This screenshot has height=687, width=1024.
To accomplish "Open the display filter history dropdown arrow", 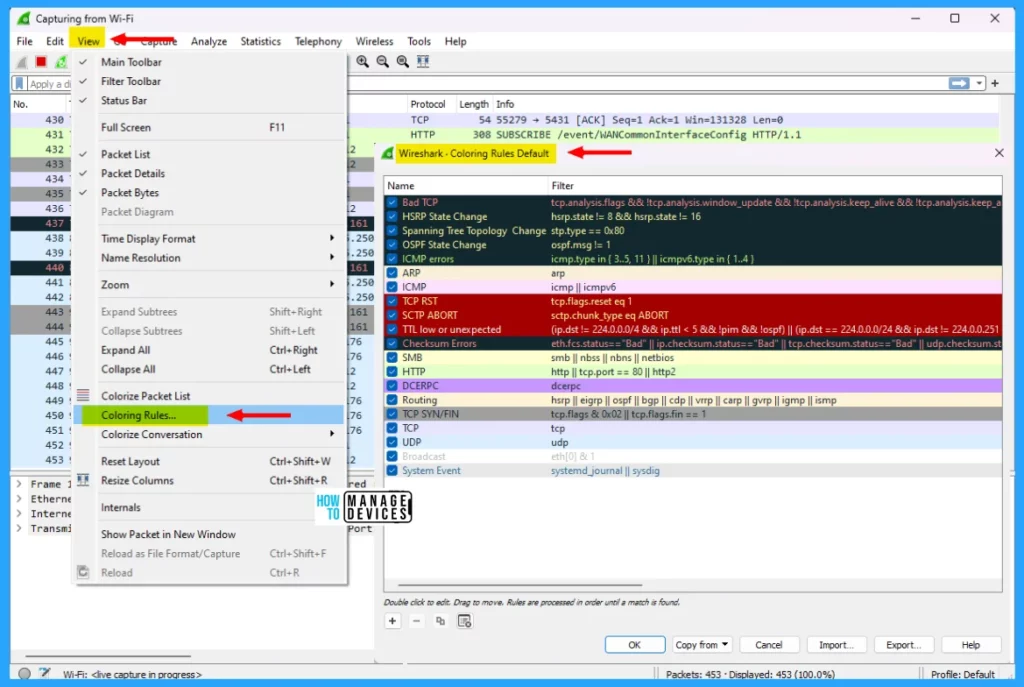I will (x=978, y=83).
